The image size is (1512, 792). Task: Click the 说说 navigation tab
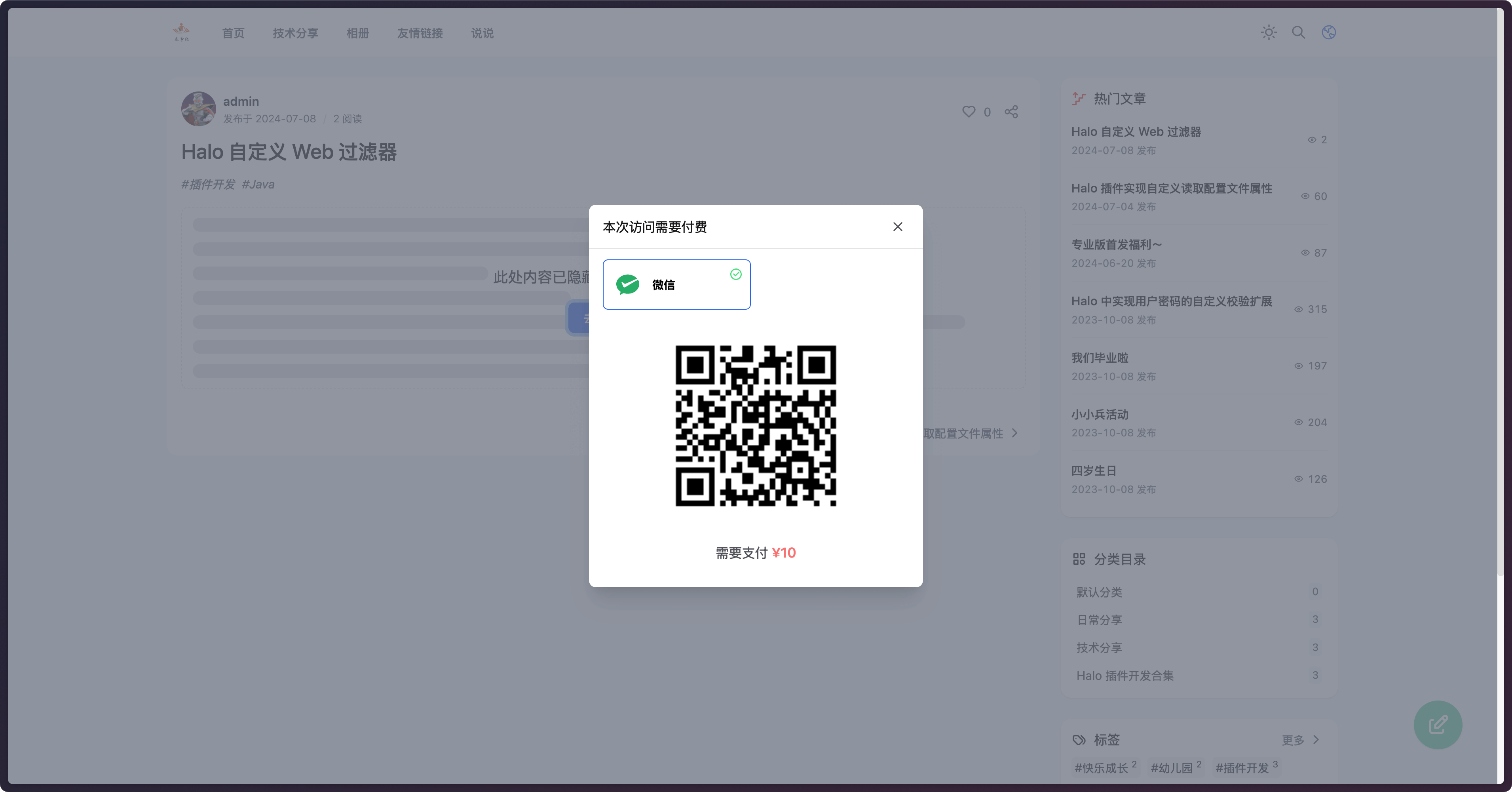482,33
